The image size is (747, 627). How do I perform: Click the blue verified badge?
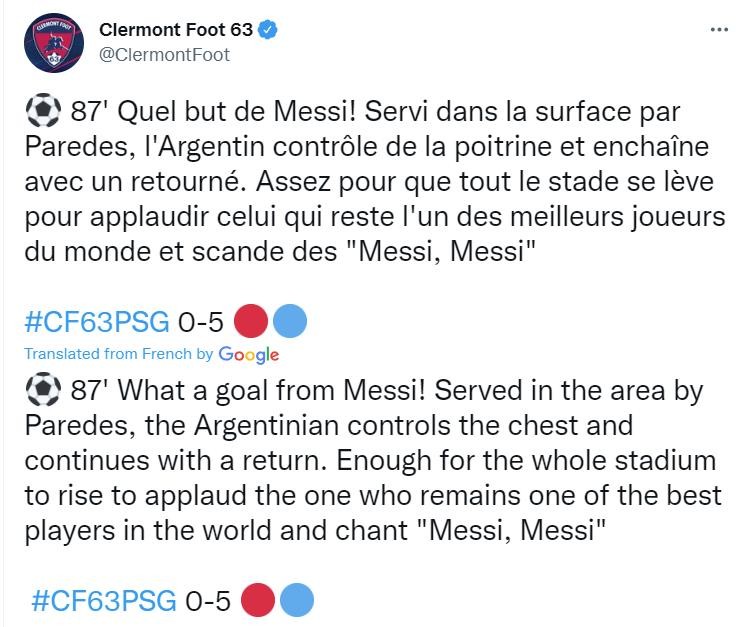[x=268, y=30]
